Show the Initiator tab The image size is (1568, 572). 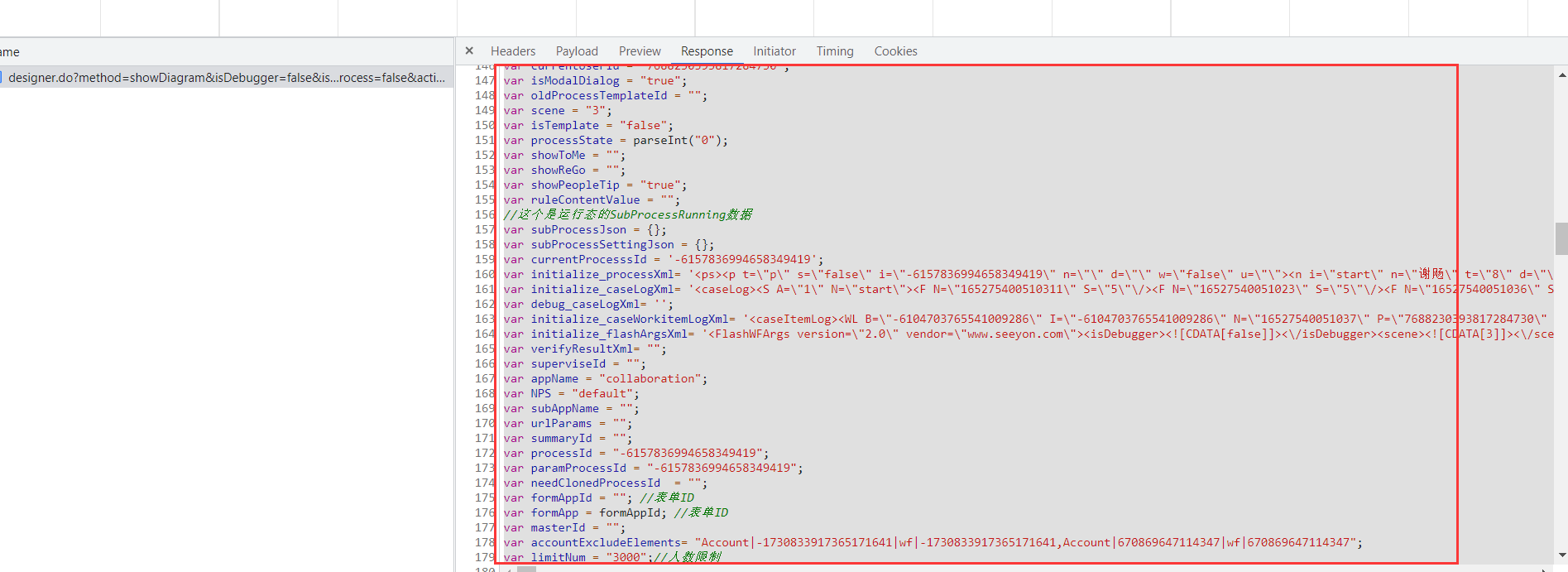[x=774, y=51]
